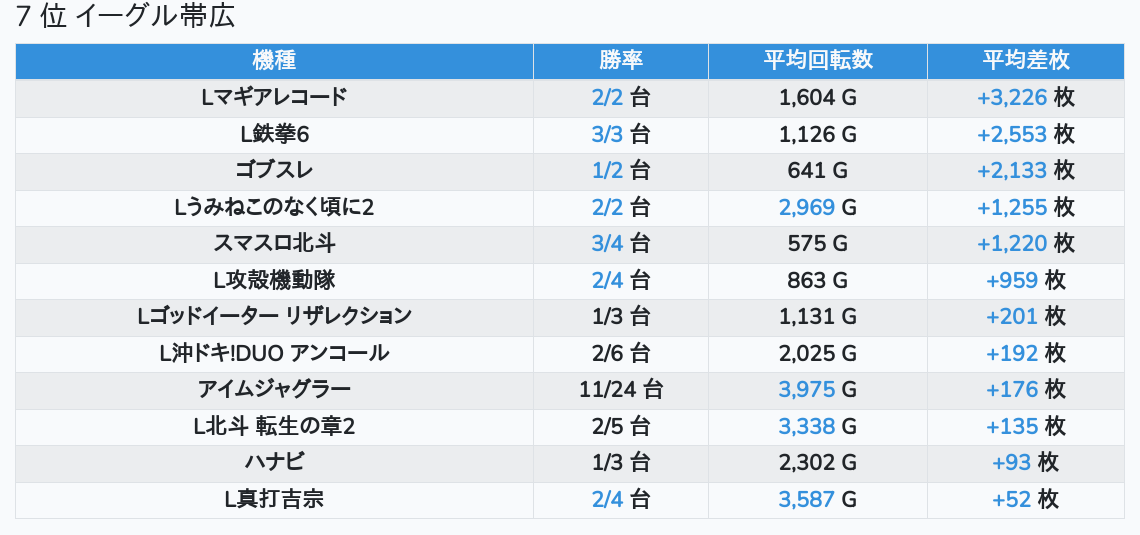Click the ハナビ machine name
This screenshot has height=535, width=1140.
[x=274, y=462]
